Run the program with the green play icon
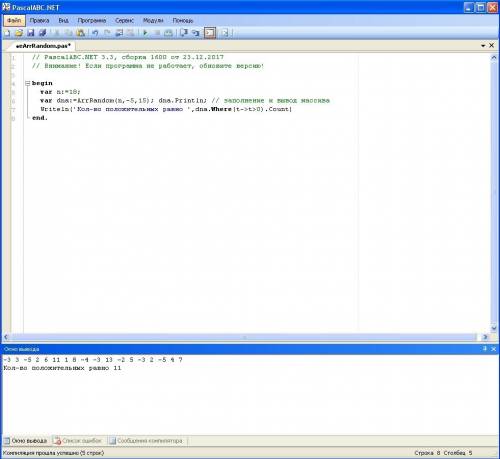 click(x=145, y=33)
